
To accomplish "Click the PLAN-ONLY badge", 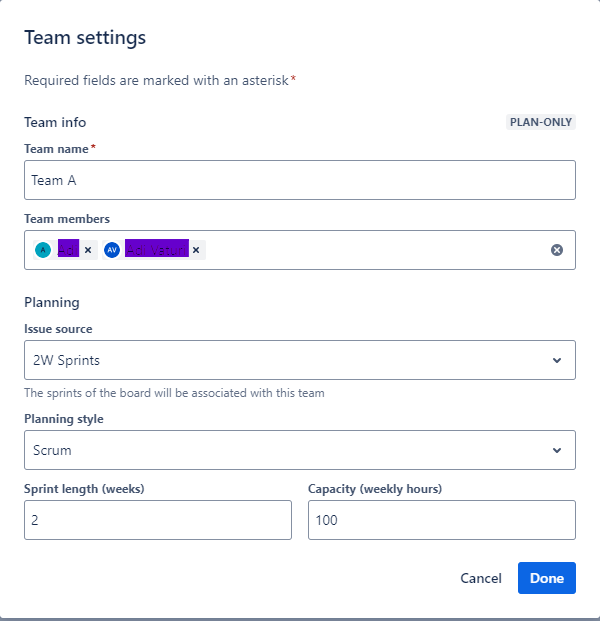I will point(541,122).
